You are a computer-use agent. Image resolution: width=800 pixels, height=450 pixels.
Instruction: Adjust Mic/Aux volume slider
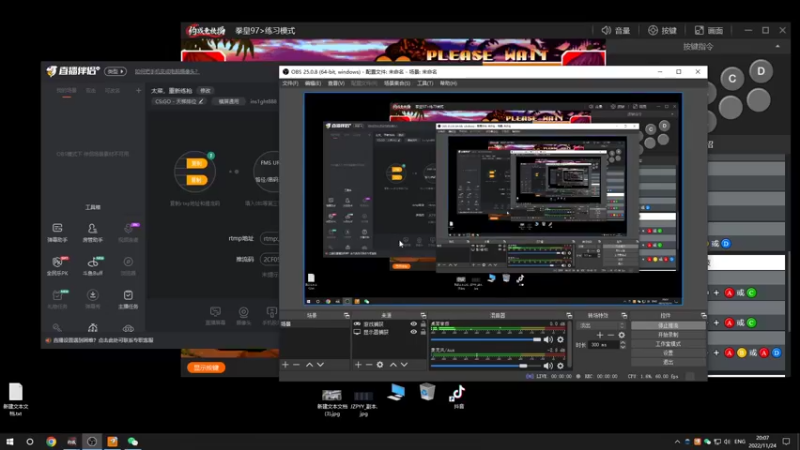coord(486,365)
